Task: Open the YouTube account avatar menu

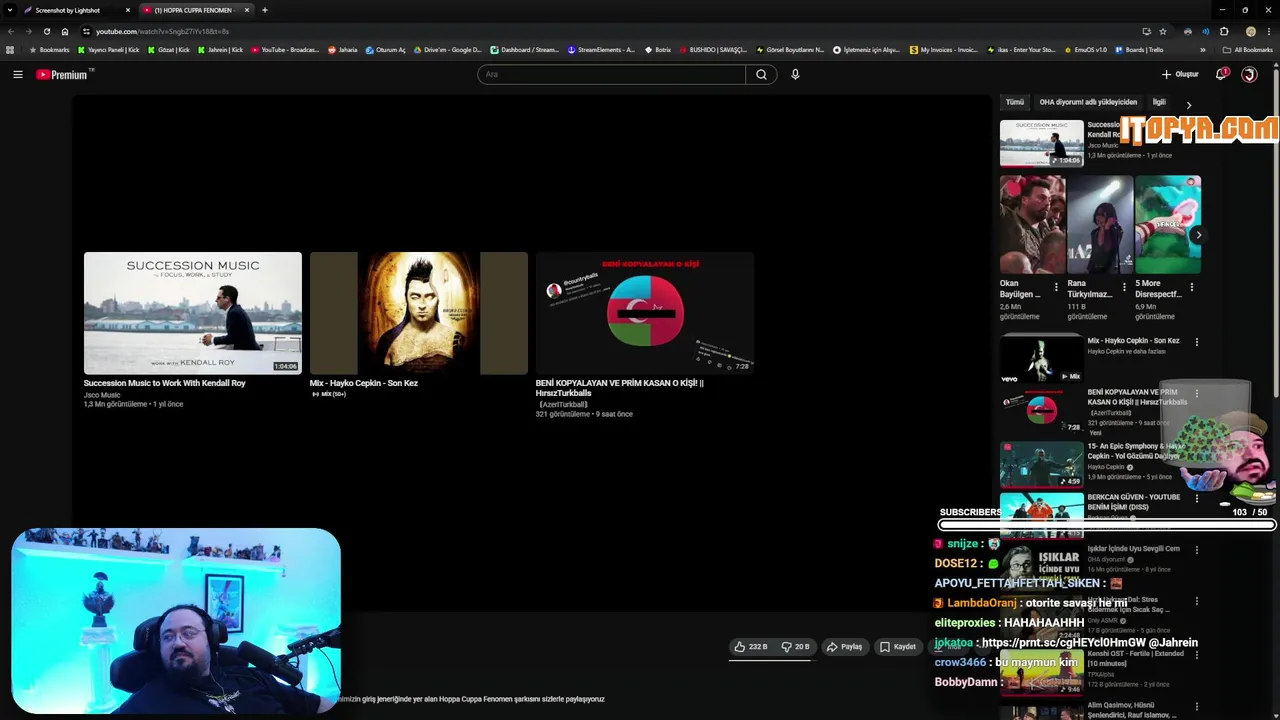Action: click(x=1249, y=74)
